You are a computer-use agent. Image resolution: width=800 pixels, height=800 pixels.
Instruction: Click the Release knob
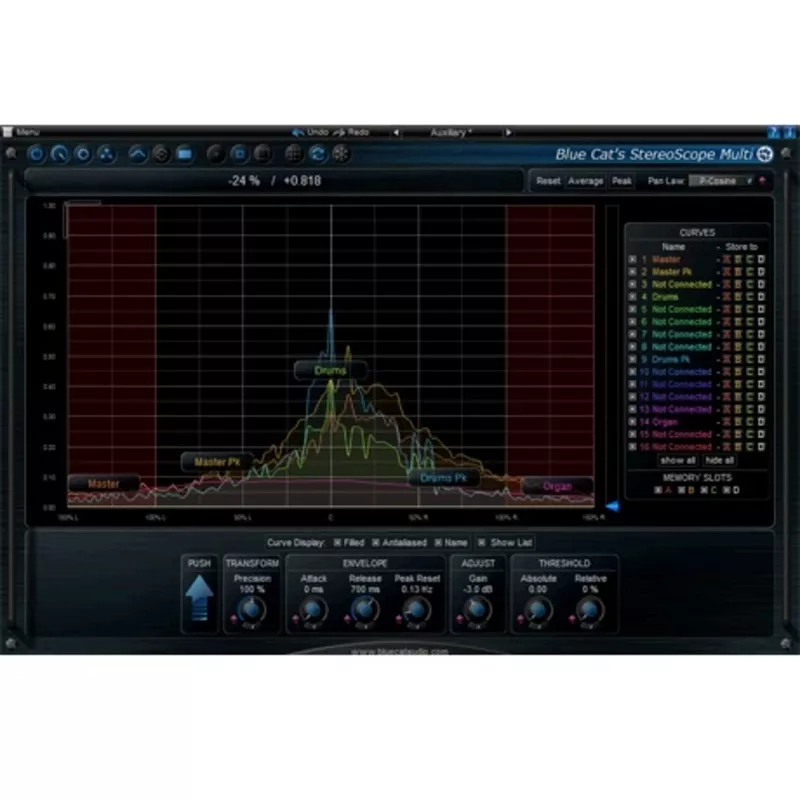365,610
